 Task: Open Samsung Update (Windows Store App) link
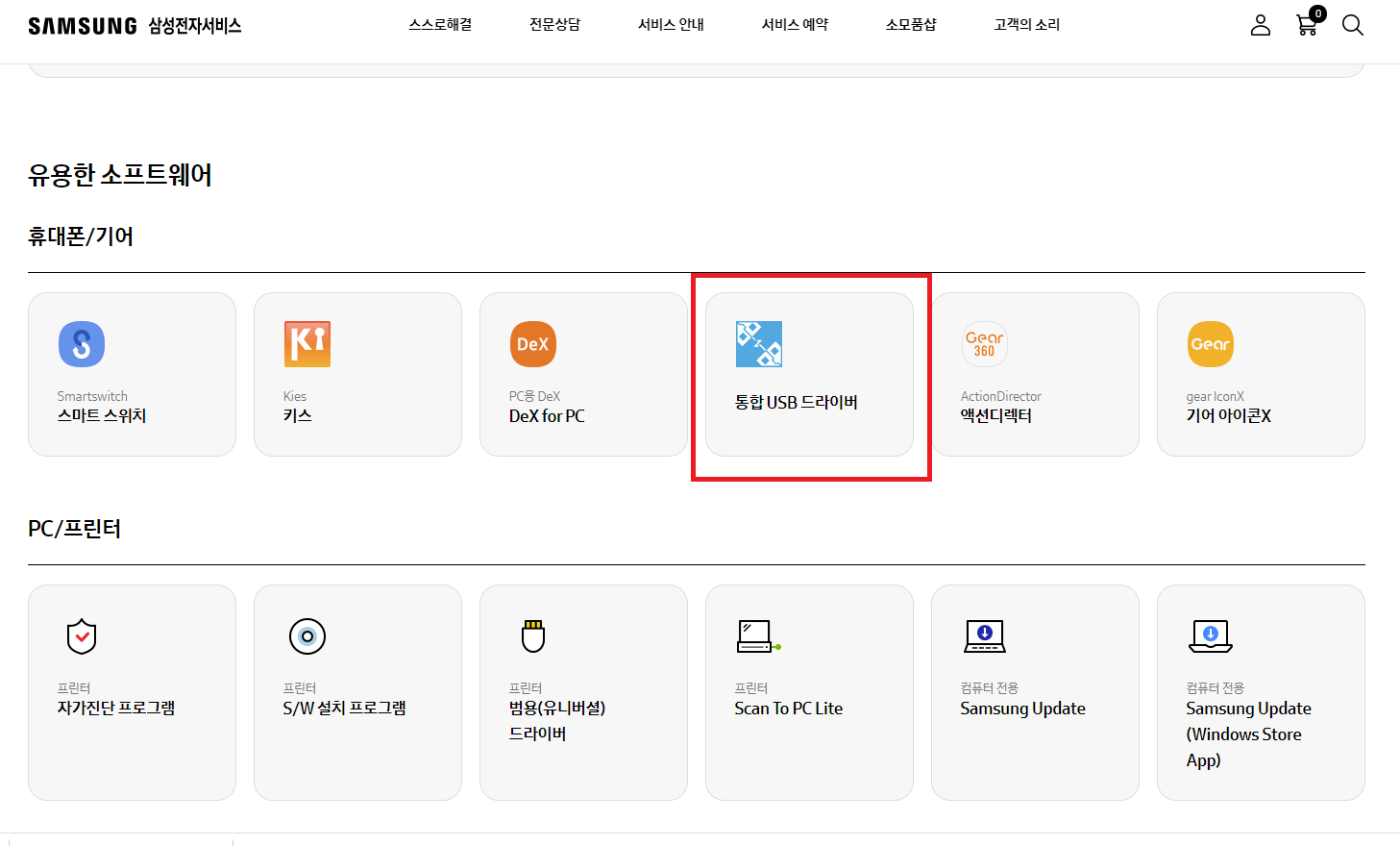tap(1248, 734)
